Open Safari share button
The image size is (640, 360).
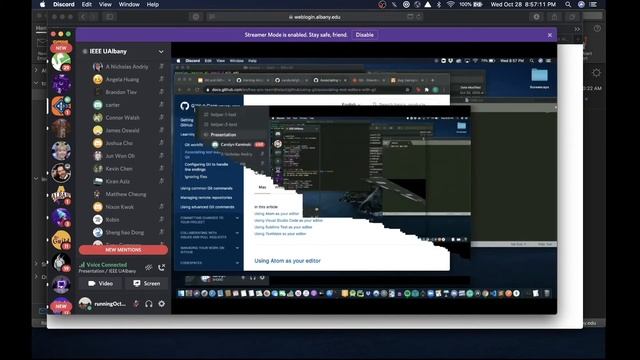[x=554, y=17]
